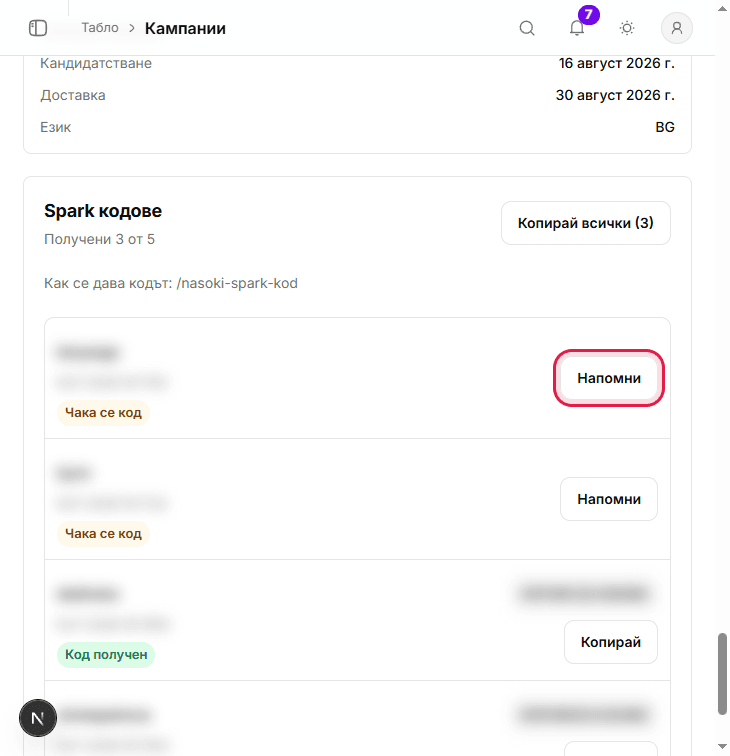The image size is (730, 756).
Task: Click Копирай всички (3) button
Action: pos(585,223)
